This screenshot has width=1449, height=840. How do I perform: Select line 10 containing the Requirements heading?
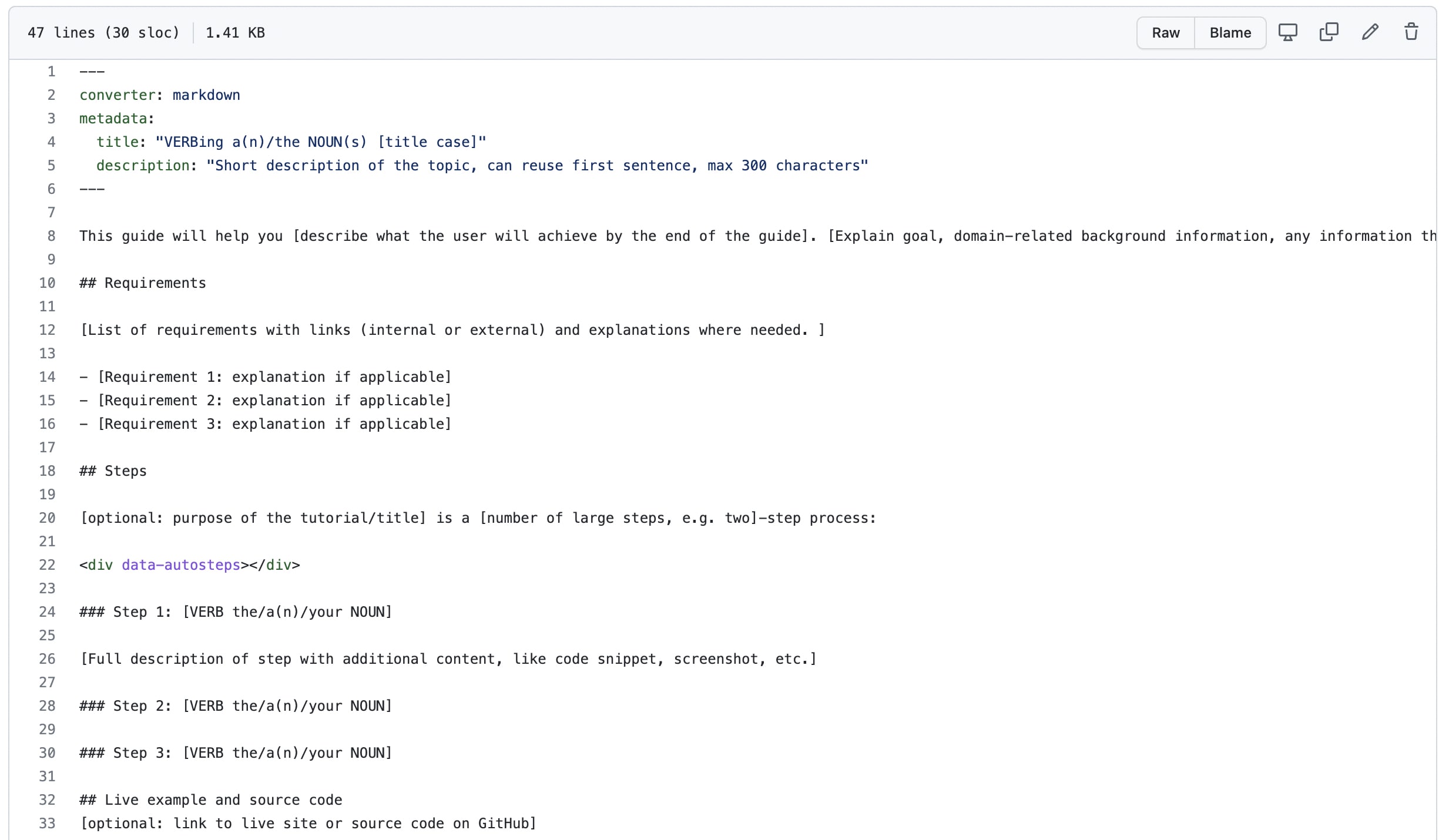click(x=47, y=283)
